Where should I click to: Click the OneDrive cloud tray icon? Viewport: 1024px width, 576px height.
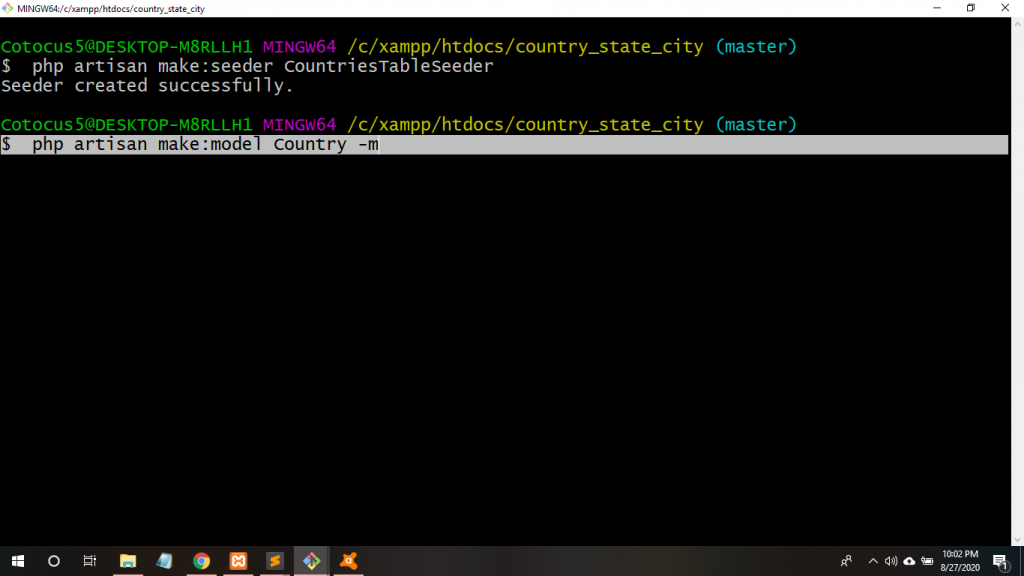click(909, 561)
